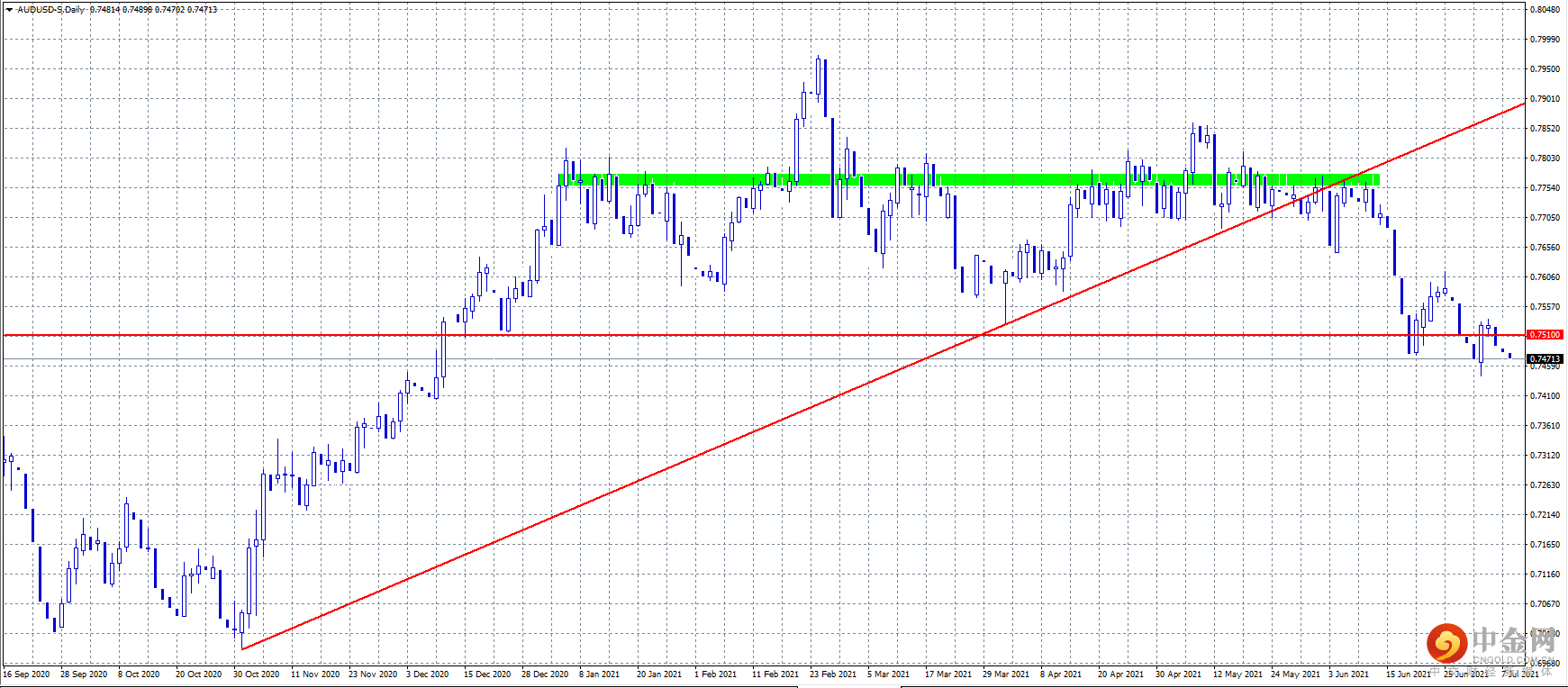The width and height of the screenshot is (1568, 688).
Task: Click the orange logo in the watermark
Action: pyautogui.click(x=1446, y=644)
